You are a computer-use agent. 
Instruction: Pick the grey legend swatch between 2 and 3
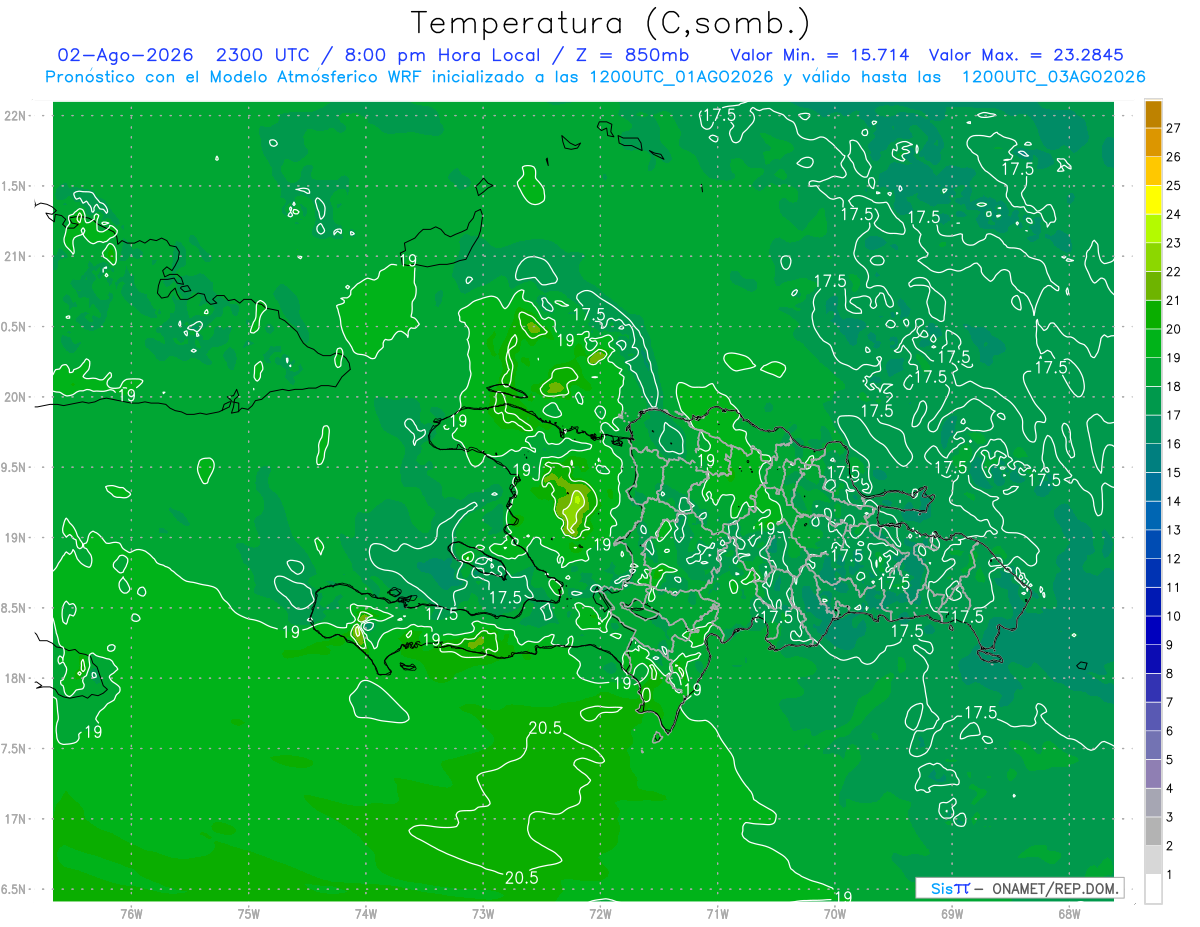click(x=1153, y=831)
